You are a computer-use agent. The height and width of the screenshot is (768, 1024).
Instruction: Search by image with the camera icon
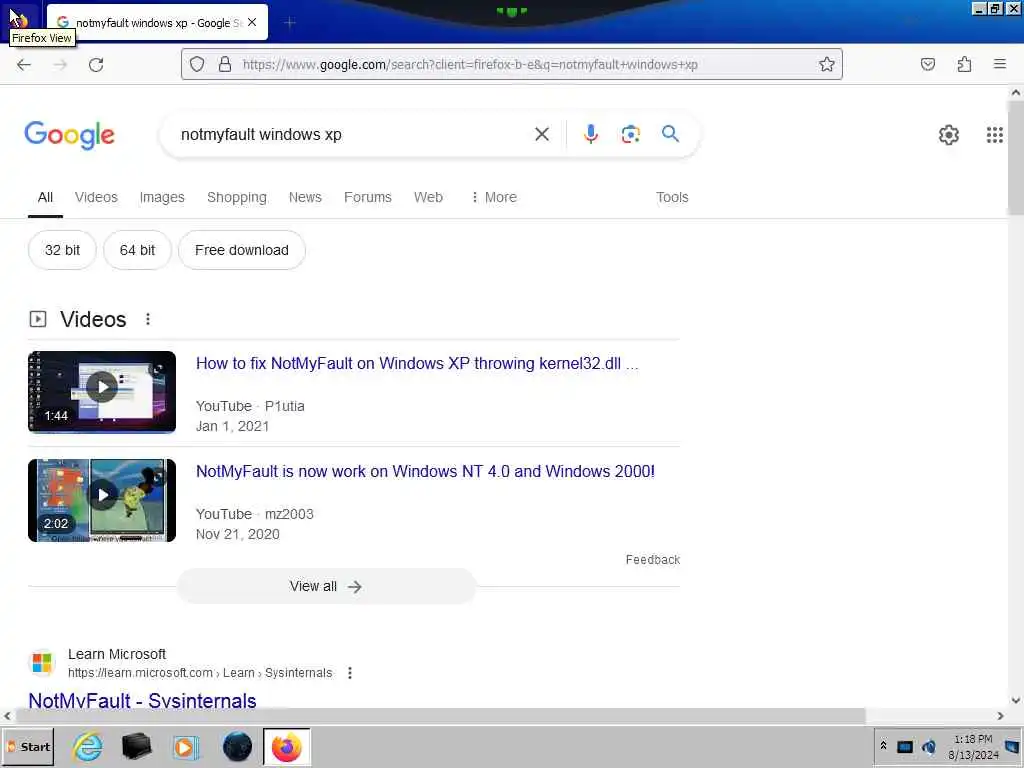pos(630,135)
